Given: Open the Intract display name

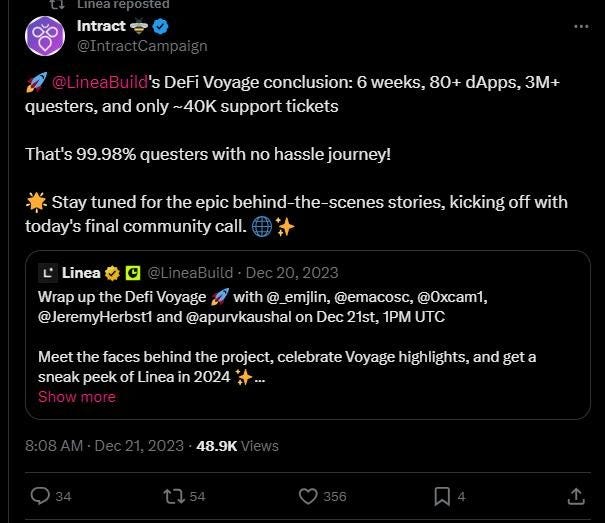Looking at the screenshot, I should 101,26.
